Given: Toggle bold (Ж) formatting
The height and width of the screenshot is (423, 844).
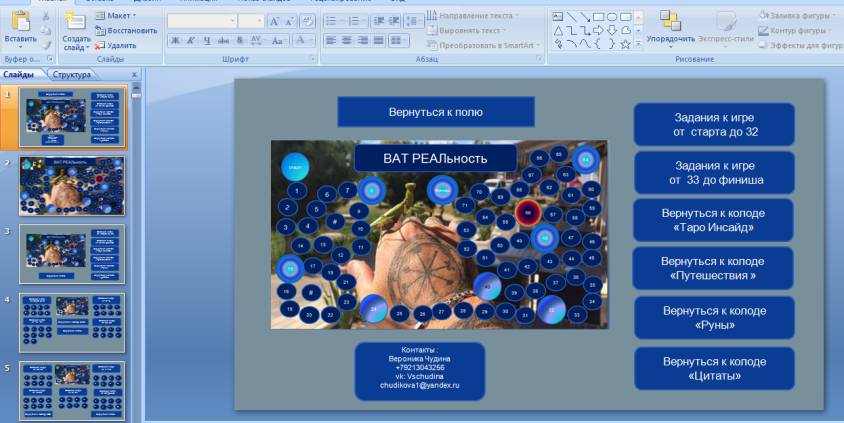Looking at the screenshot, I should (174, 40).
